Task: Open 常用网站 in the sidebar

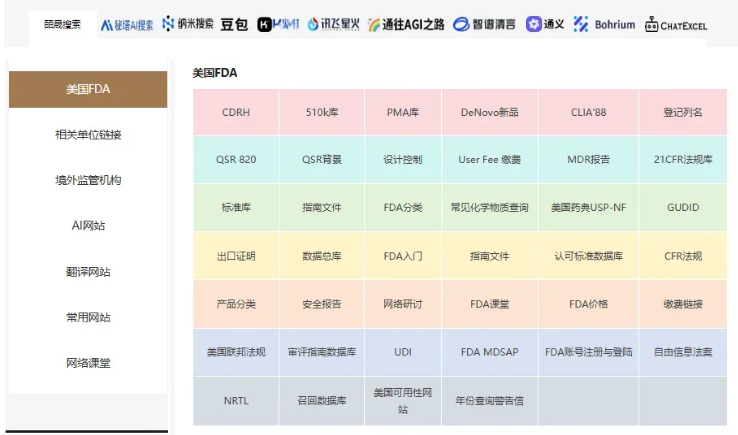Action: coord(88,317)
